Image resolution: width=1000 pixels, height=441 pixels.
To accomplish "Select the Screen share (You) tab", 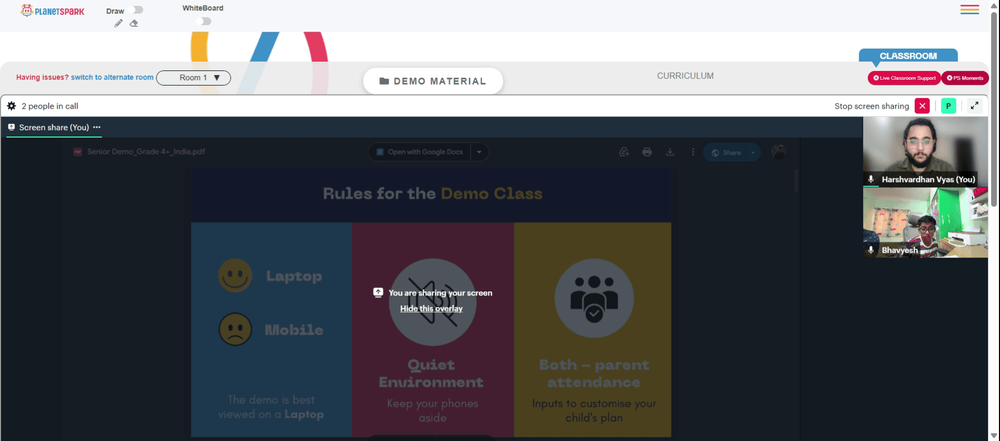I will click(54, 127).
